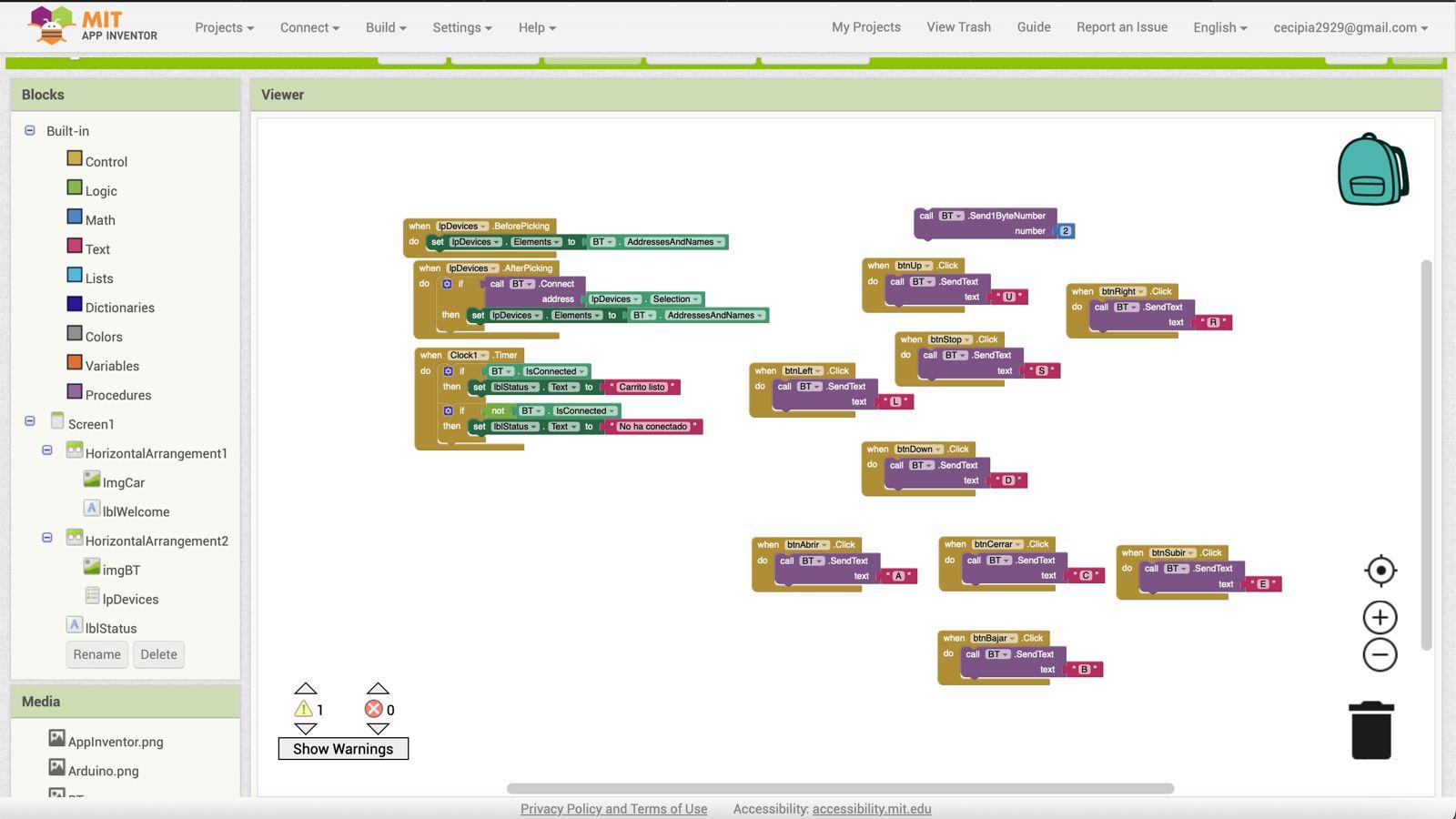Click the Delete button
This screenshot has width=1456, height=819.
(x=159, y=654)
